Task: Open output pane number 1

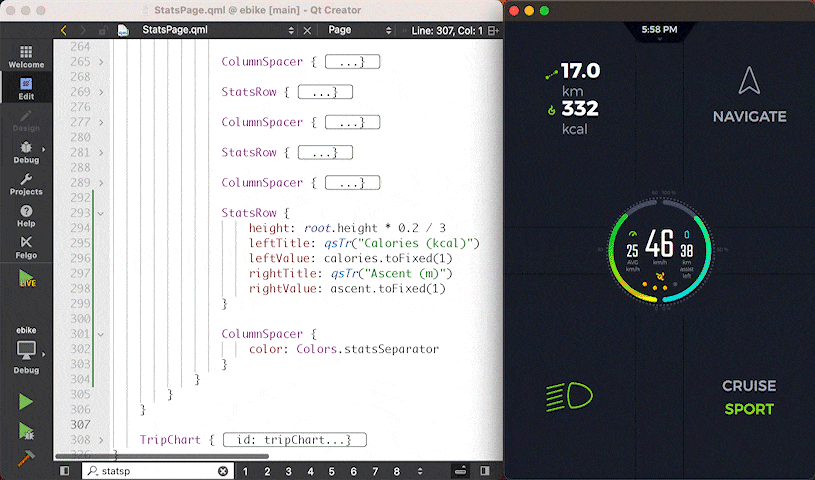Action: tap(245, 471)
